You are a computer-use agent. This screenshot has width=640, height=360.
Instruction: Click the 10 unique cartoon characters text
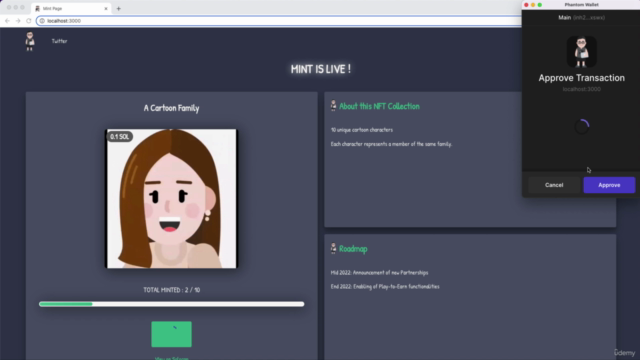362,130
